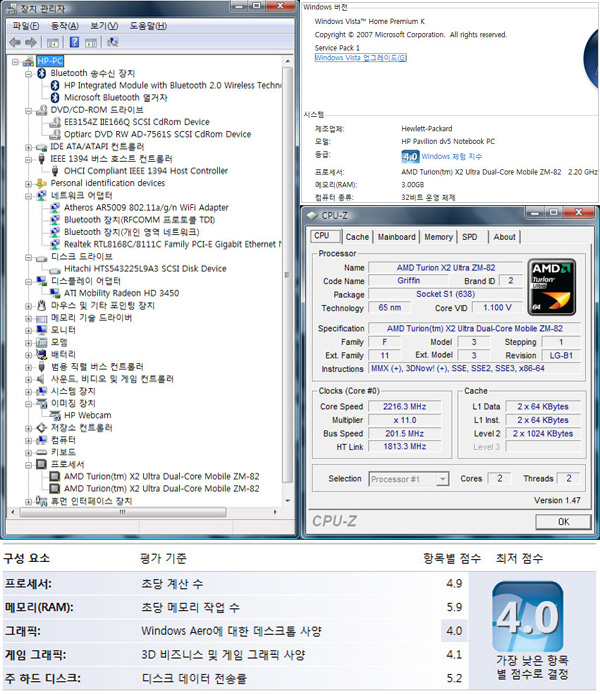Click the modem category icon
Screen dimensions: 600x694
coord(42,342)
